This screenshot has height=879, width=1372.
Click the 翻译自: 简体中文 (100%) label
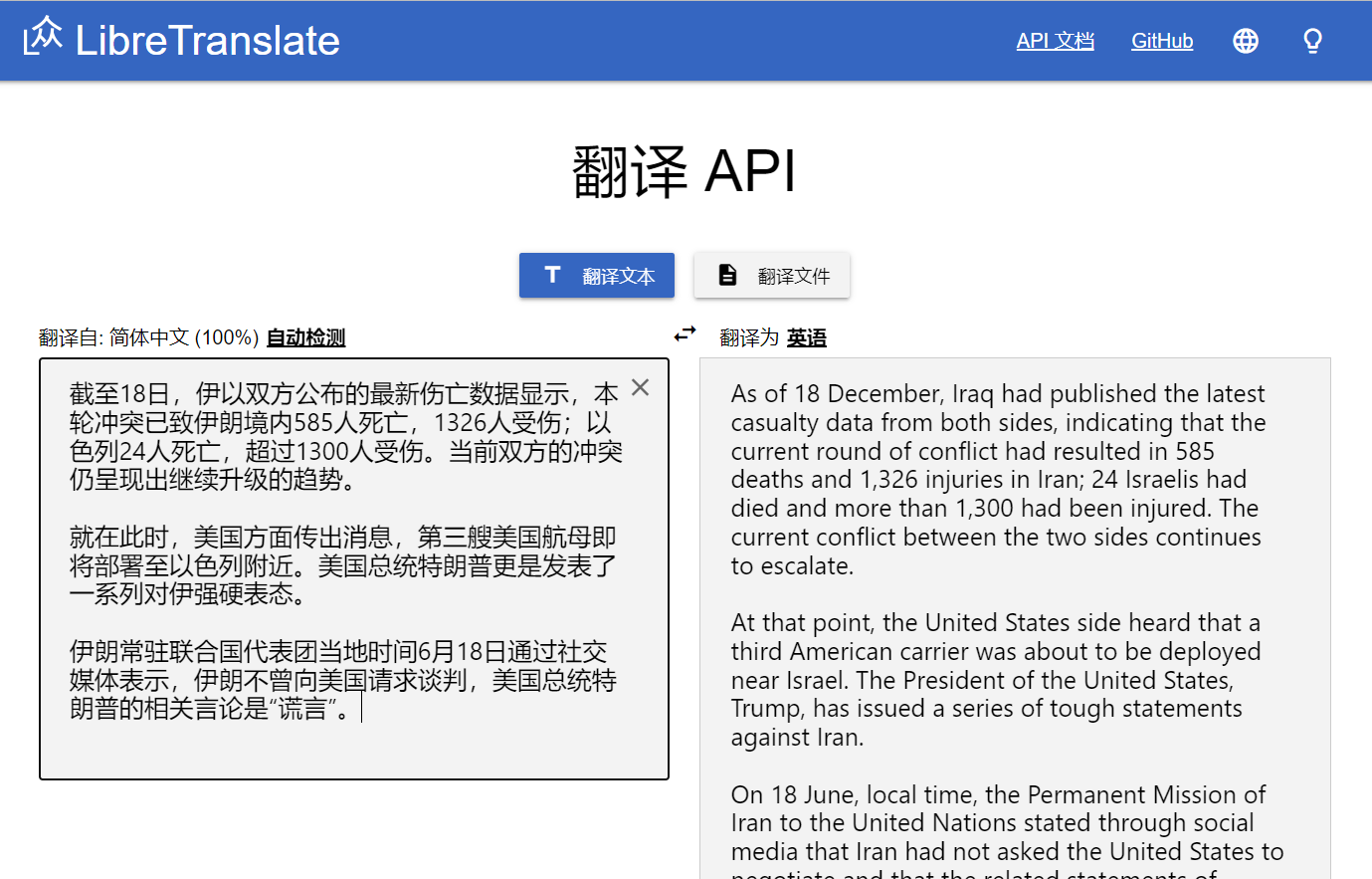[149, 337]
